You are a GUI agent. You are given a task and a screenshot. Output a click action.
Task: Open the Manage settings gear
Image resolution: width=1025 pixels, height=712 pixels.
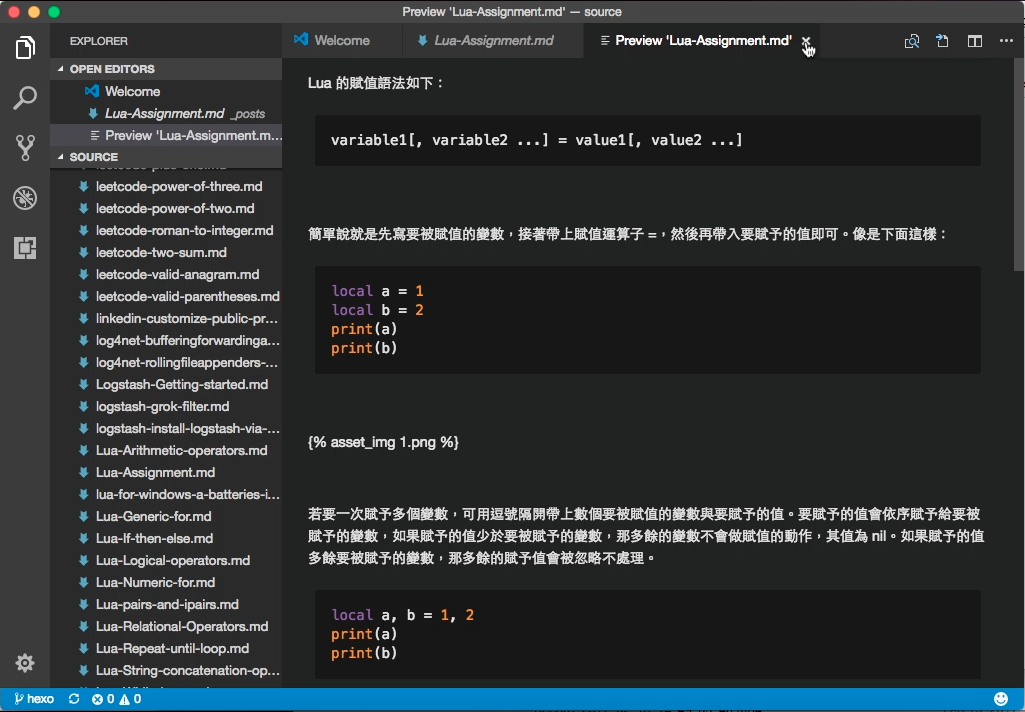point(25,663)
